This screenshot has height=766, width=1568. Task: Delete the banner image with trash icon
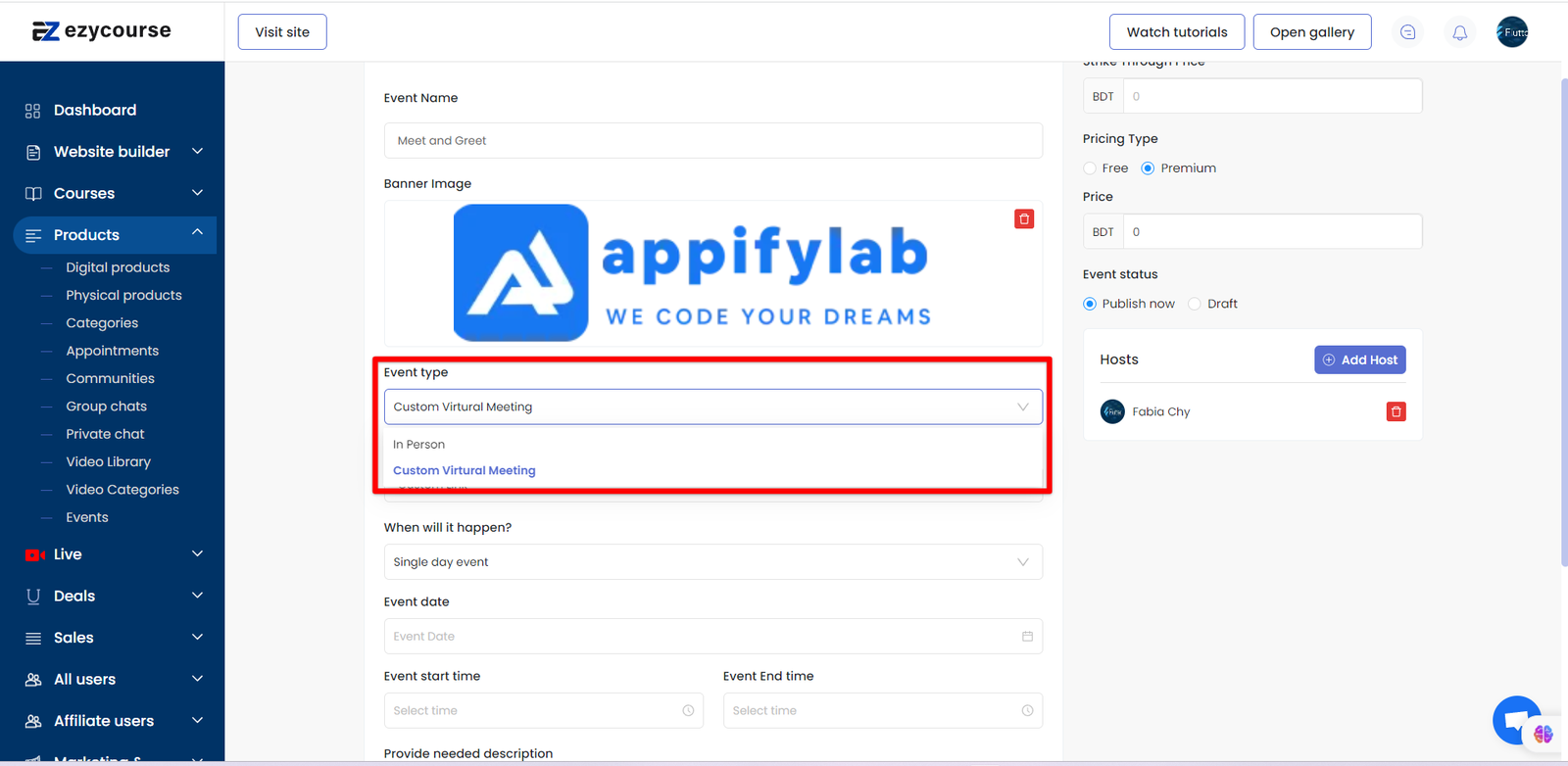1024,219
